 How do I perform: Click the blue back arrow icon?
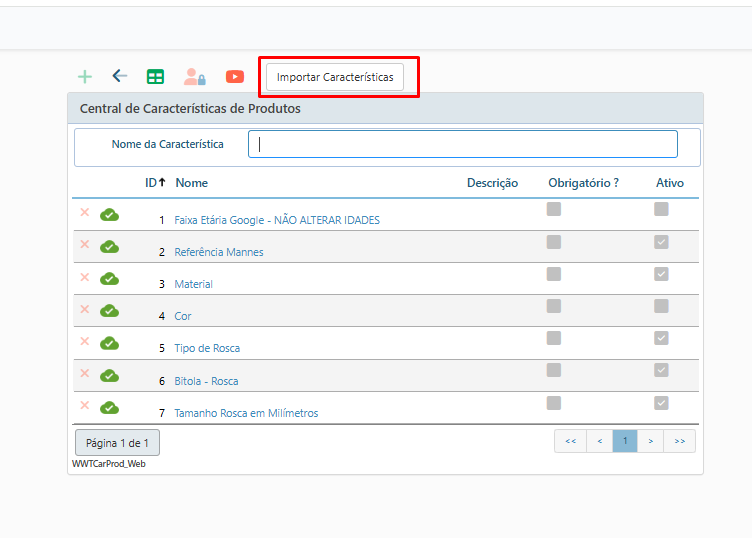click(120, 76)
